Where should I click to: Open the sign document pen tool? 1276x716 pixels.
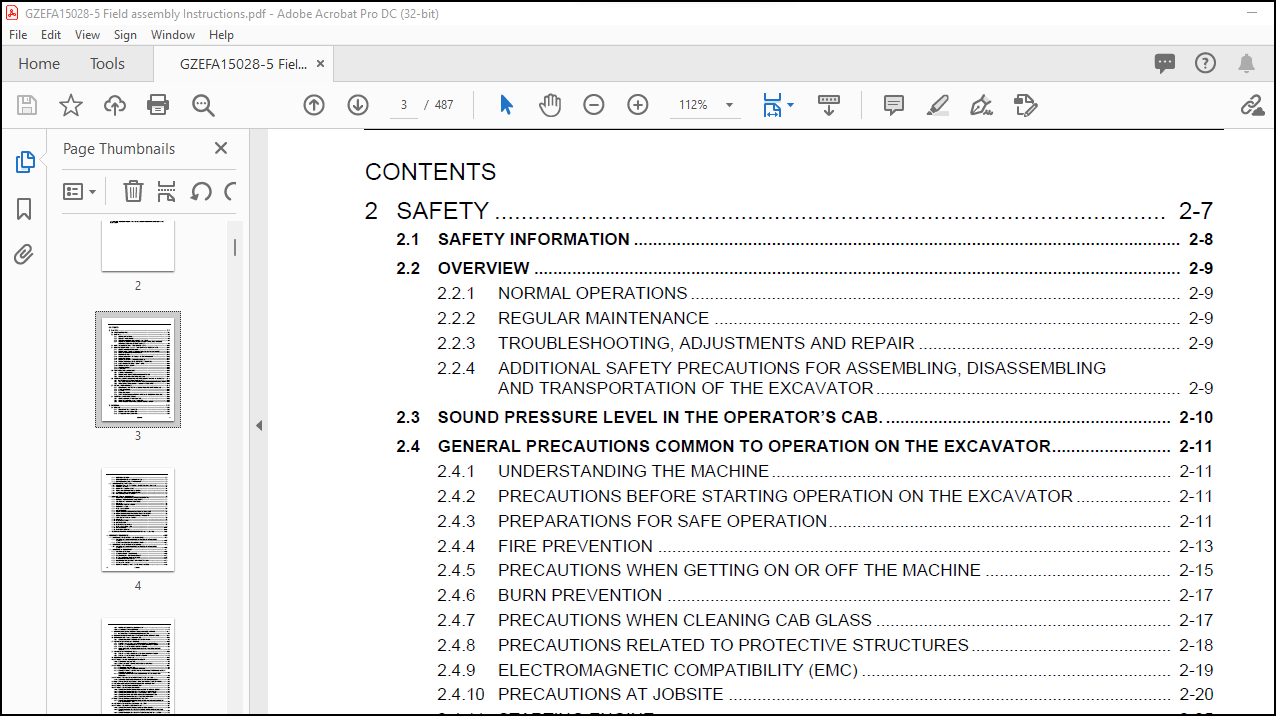[981, 105]
